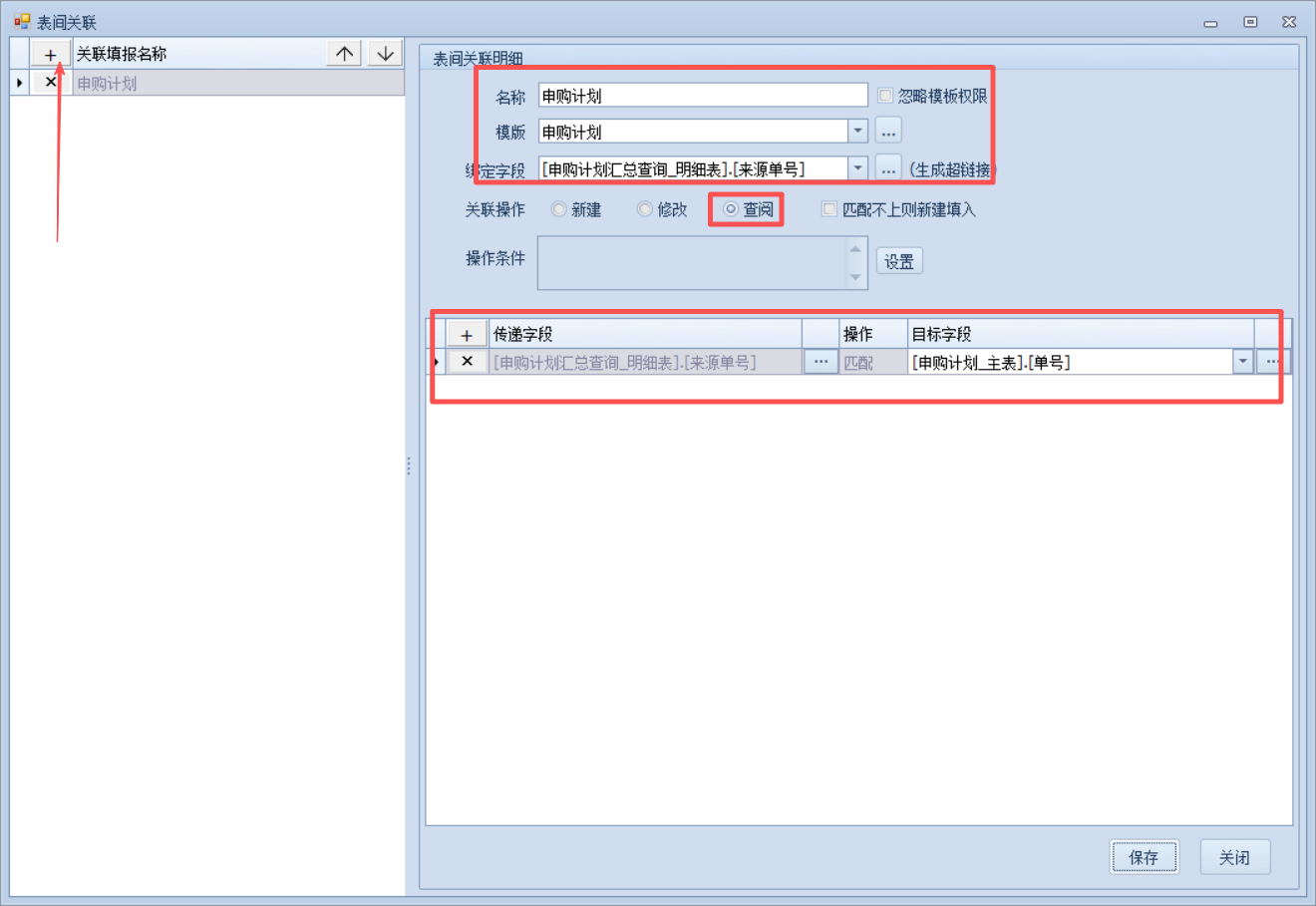Remove the transfer field row with X
Viewport: 1316px width, 906px height.
467,362
